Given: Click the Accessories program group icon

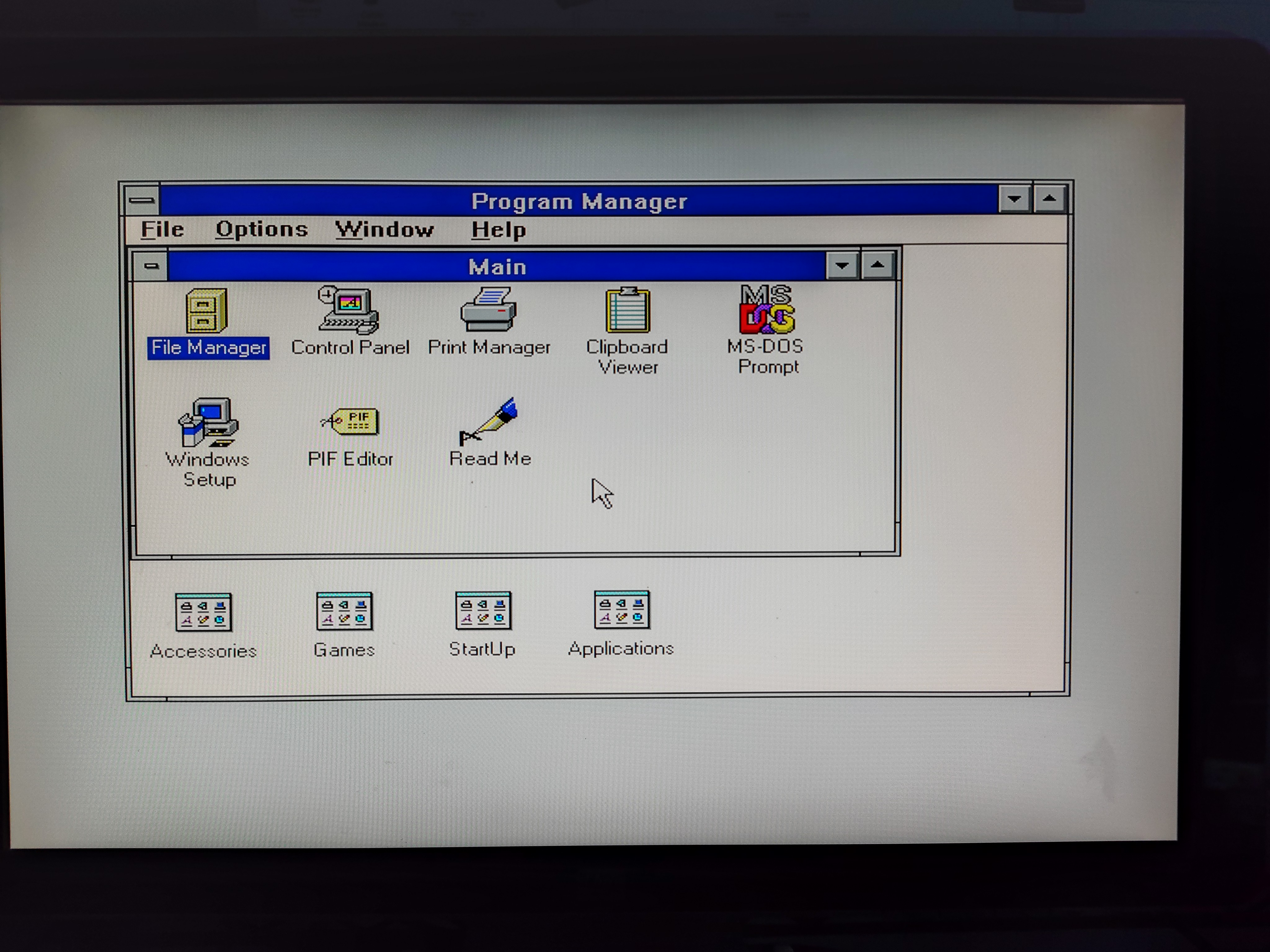Looking at the screenshot, I should (203, 612).
